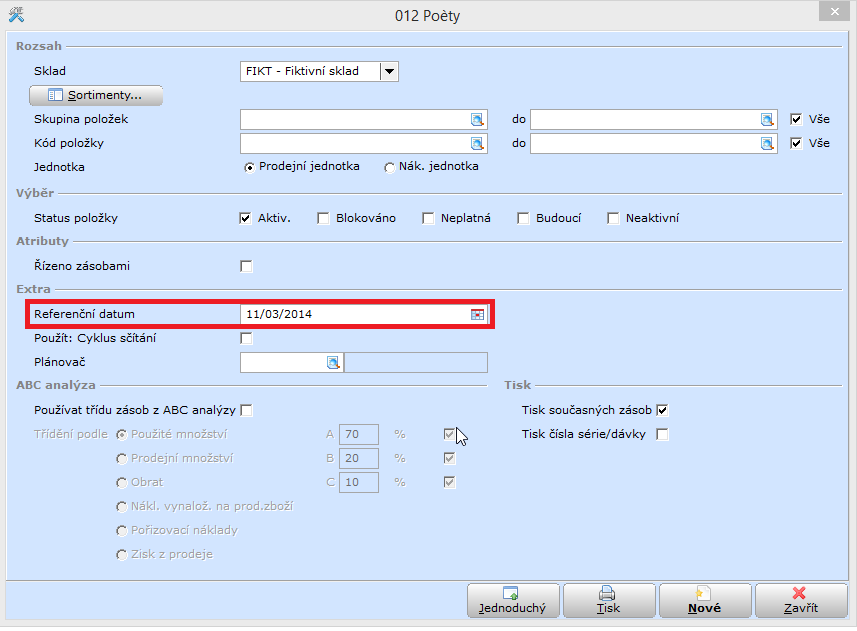Check the Řízeno zásobami checkbox
857x631 pixels.
pos(246,266)
